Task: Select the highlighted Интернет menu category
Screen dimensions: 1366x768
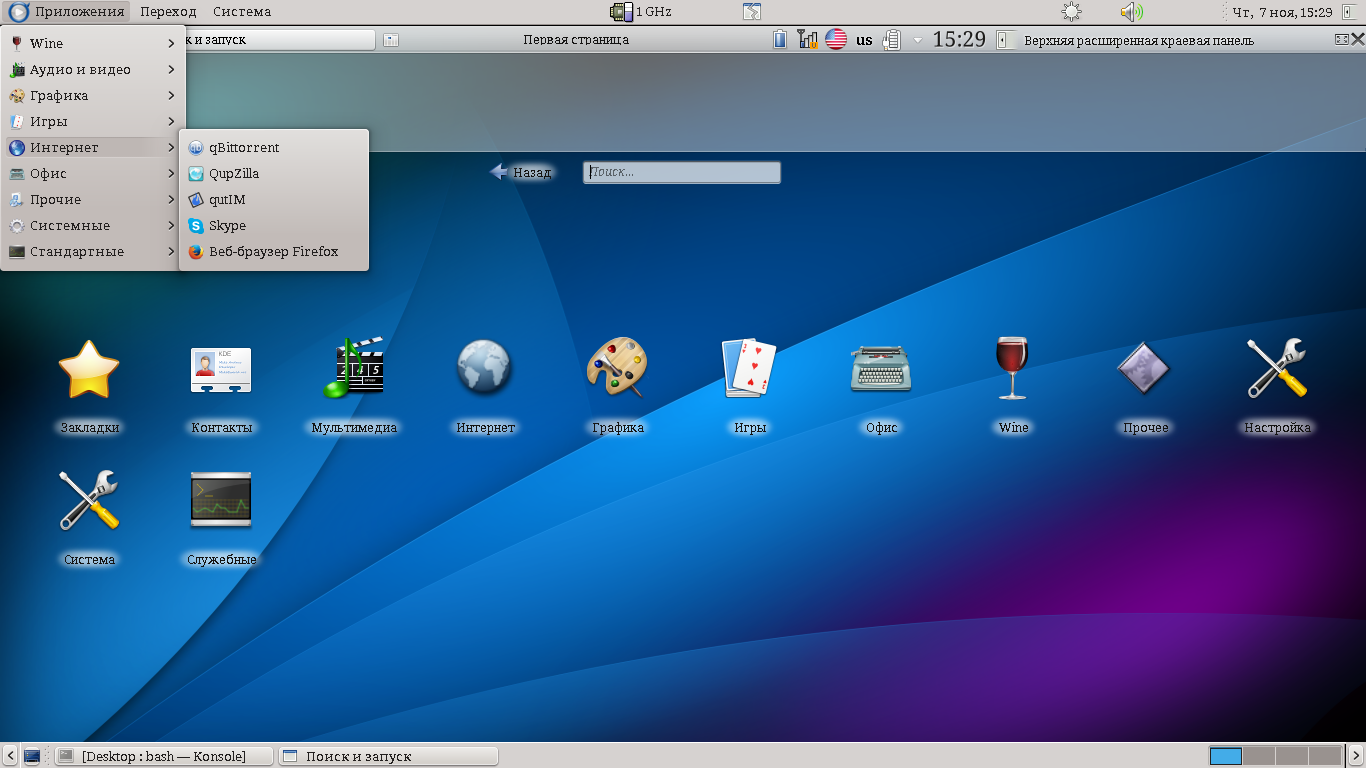Action: pos(91,147)
